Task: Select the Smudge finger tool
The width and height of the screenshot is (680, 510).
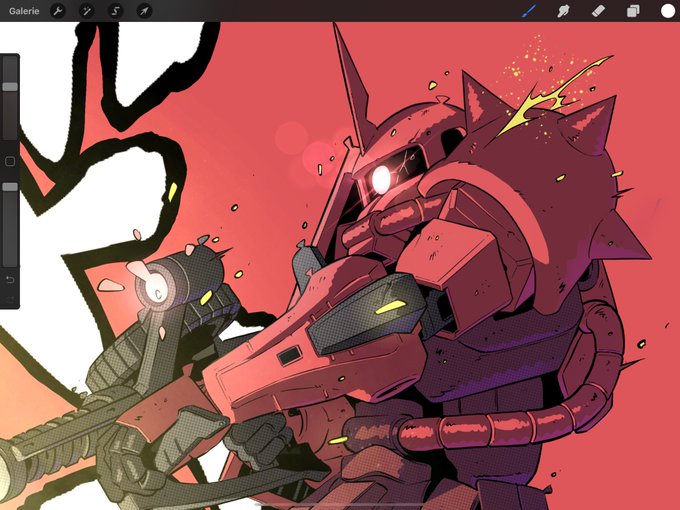Action: point(563,11)
